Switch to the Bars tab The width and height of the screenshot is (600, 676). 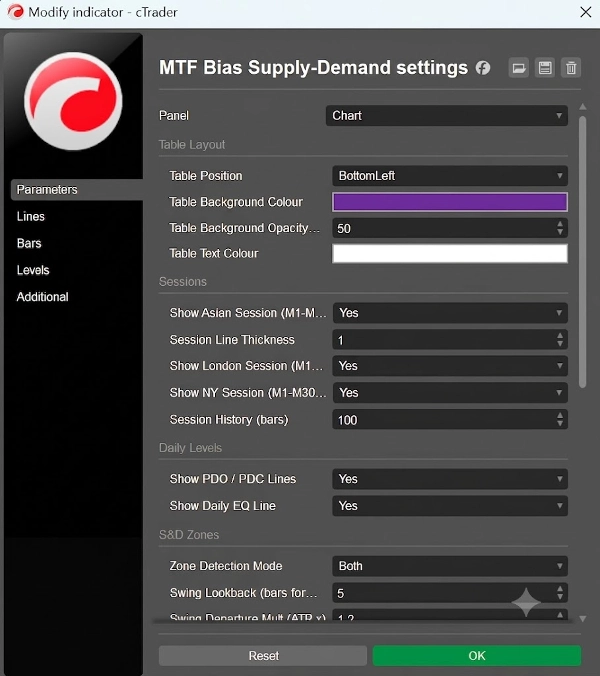coord(29,243)
